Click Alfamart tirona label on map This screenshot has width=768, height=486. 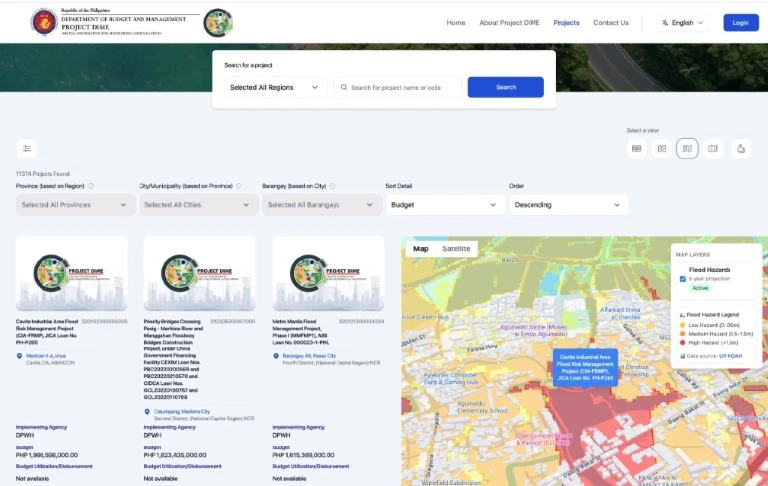point(620,313)
